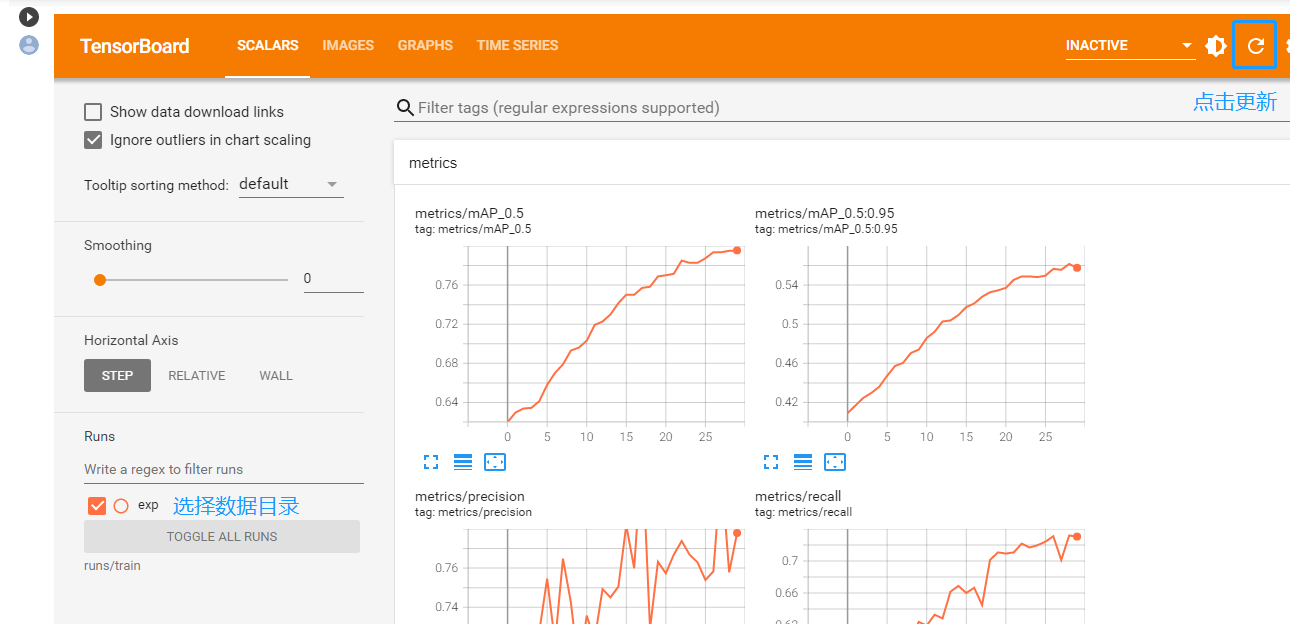Switch to the IMAGES tab
The width and height of the screenshot is (1290, 624).
pos(348,45)
